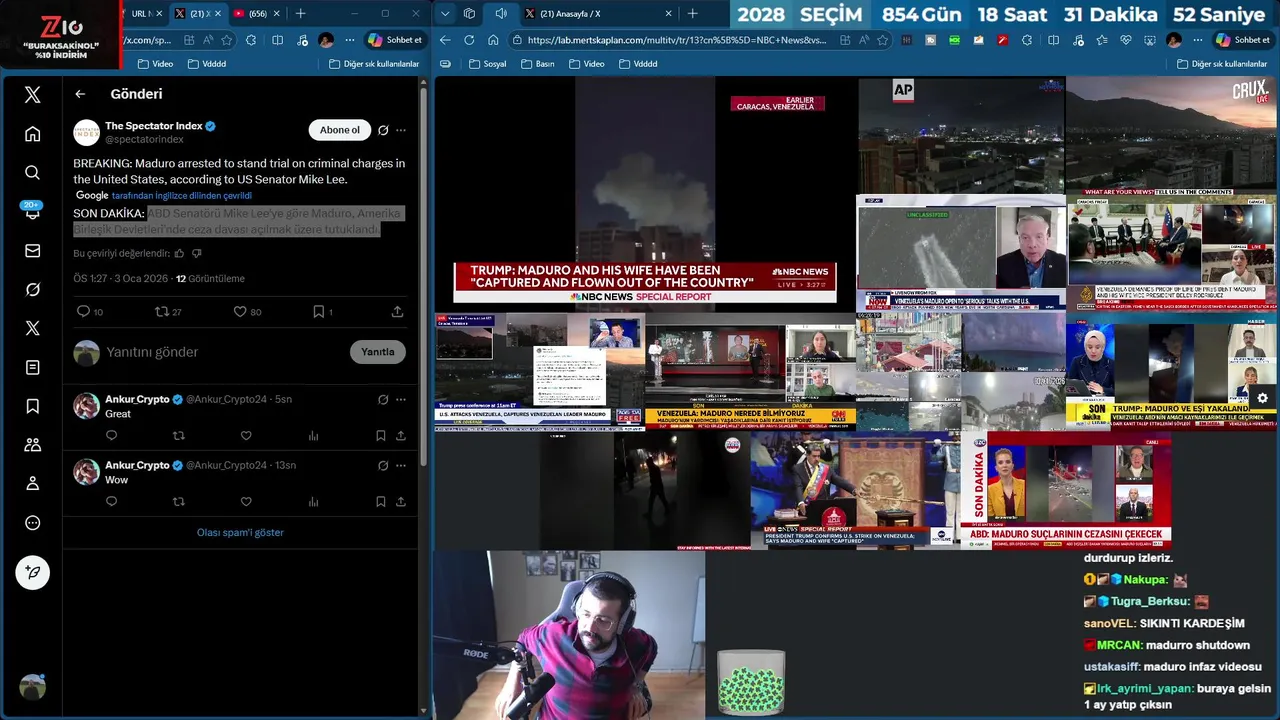
Task: Compose new post with feather button
Action: [32, 573]
